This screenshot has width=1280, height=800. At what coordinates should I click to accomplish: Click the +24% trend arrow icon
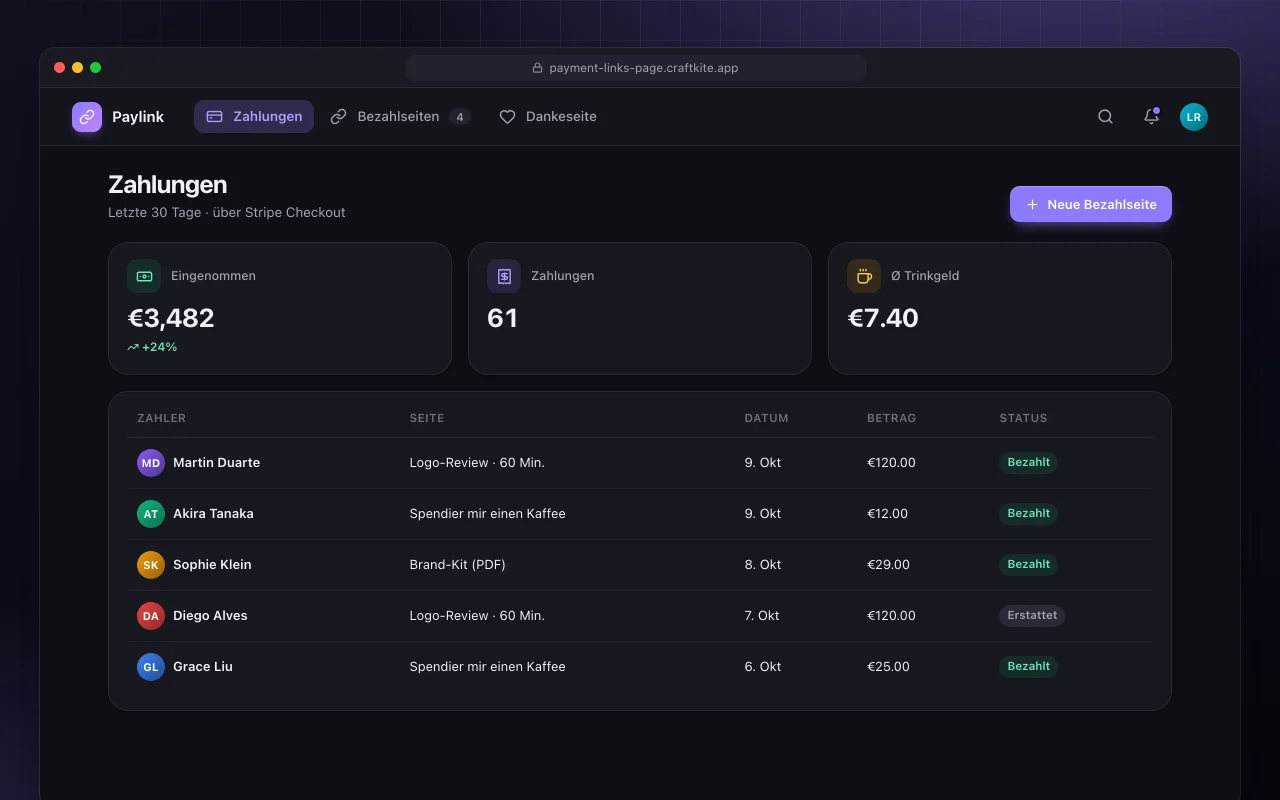point(133,347)
